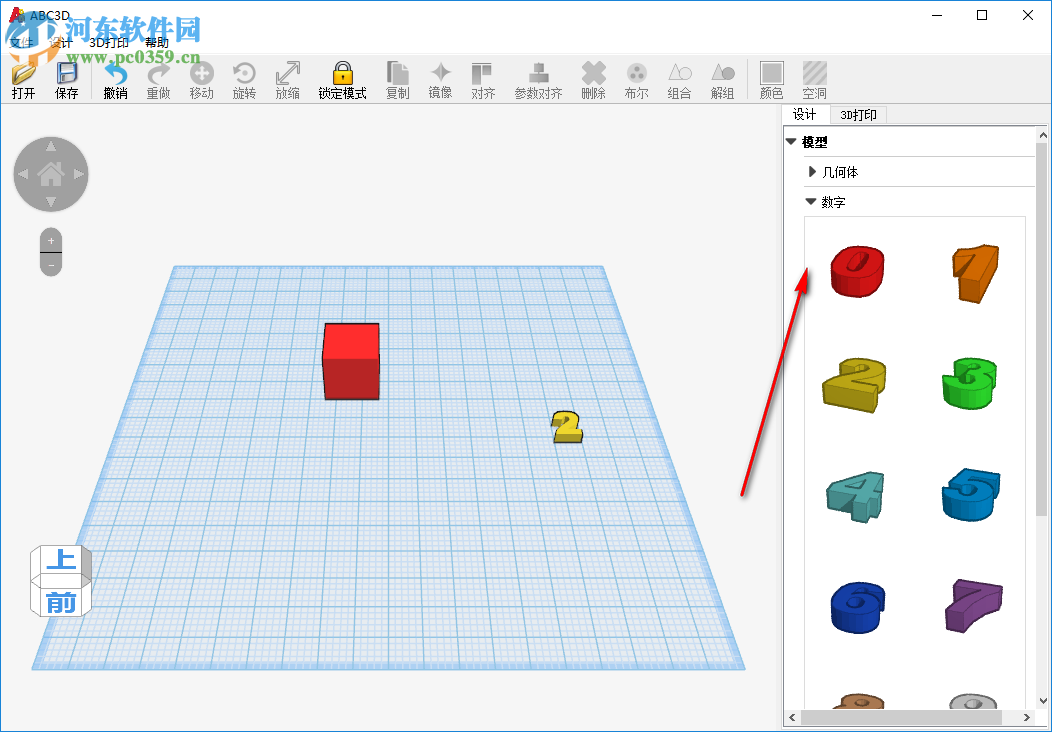Click the ABC3D app icon in title bar
The image size is (1052, 732).
(15, 15)
